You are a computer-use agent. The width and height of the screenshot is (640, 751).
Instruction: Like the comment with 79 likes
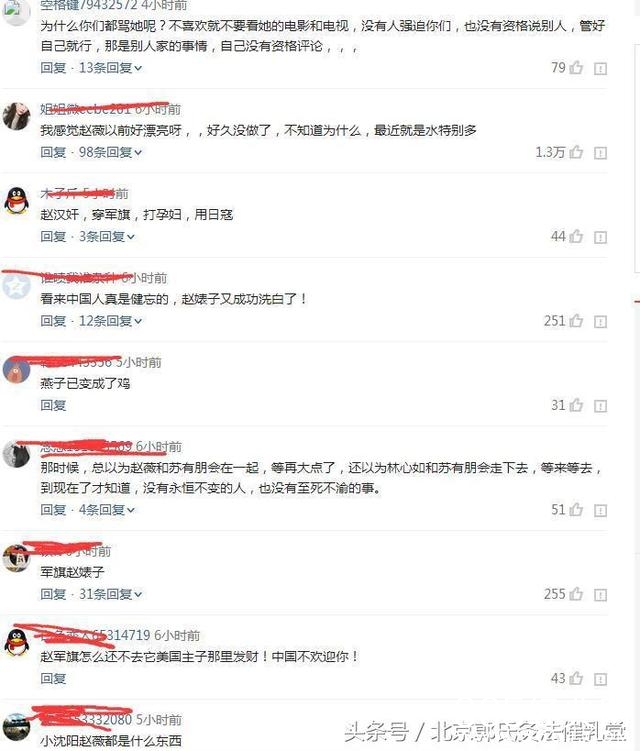(x=576, y=68)
